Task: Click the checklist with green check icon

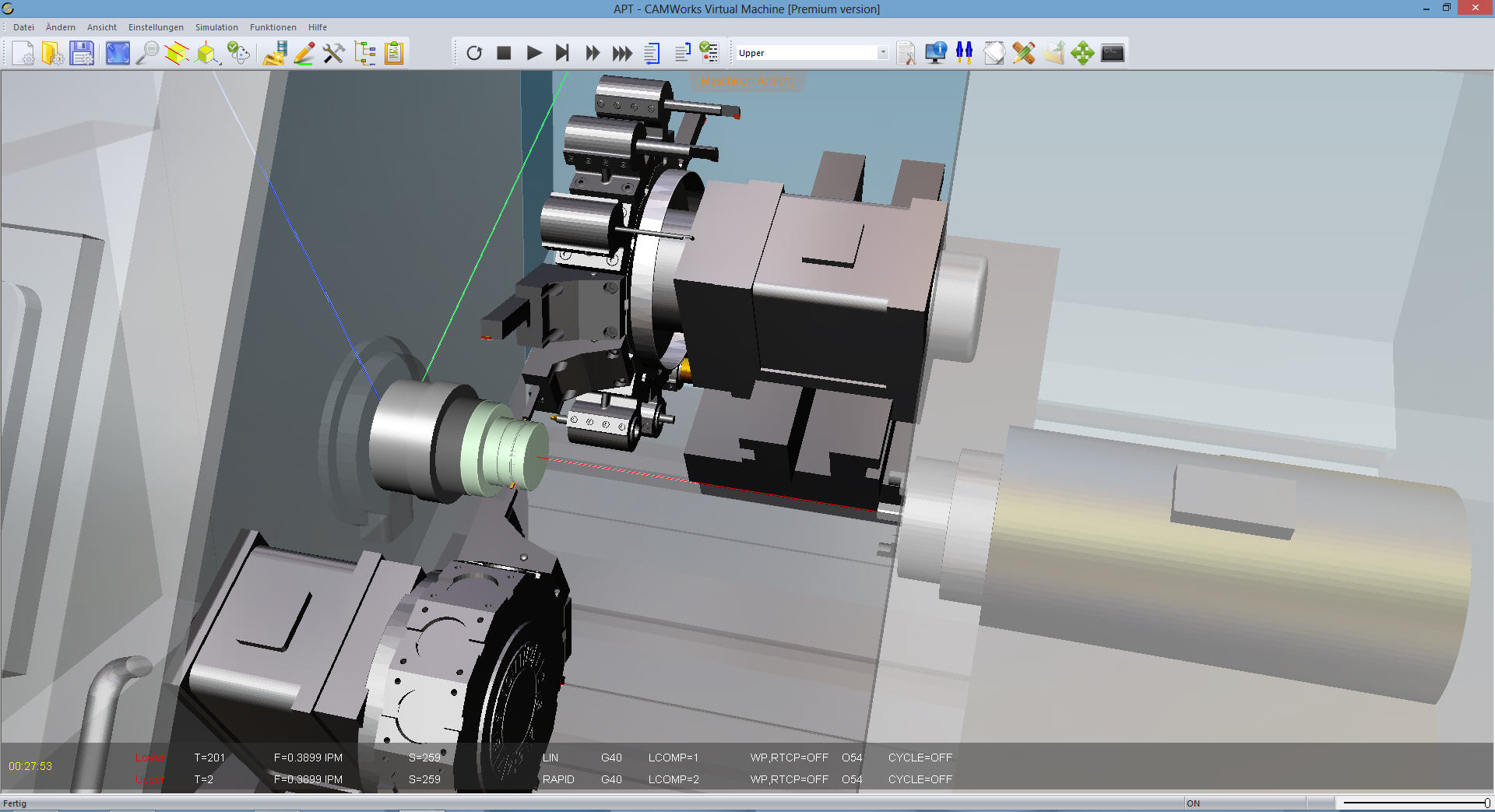Action: pyautogui.click(x=709, y=53)
